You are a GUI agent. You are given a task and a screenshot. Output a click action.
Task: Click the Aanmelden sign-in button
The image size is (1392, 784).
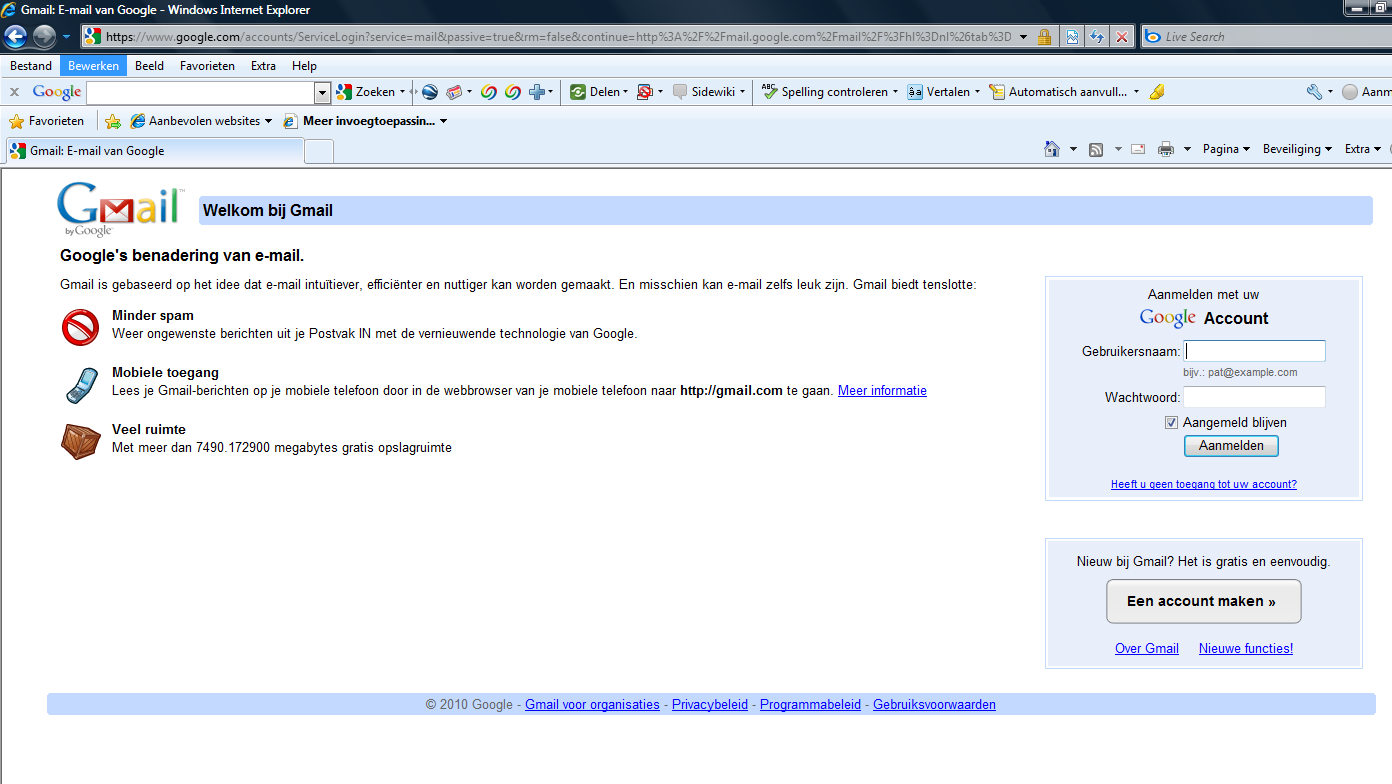[1231, 446]
